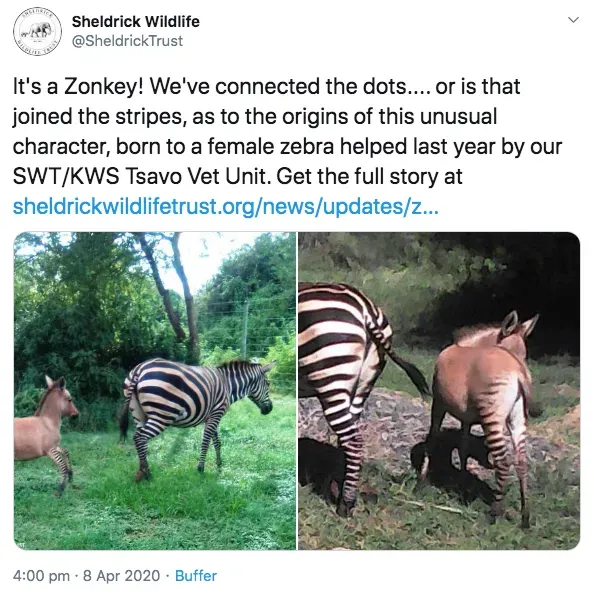Select the tan zonkey foal in left photo
This screenshot has width=594, height=597.
click(45, 433)
